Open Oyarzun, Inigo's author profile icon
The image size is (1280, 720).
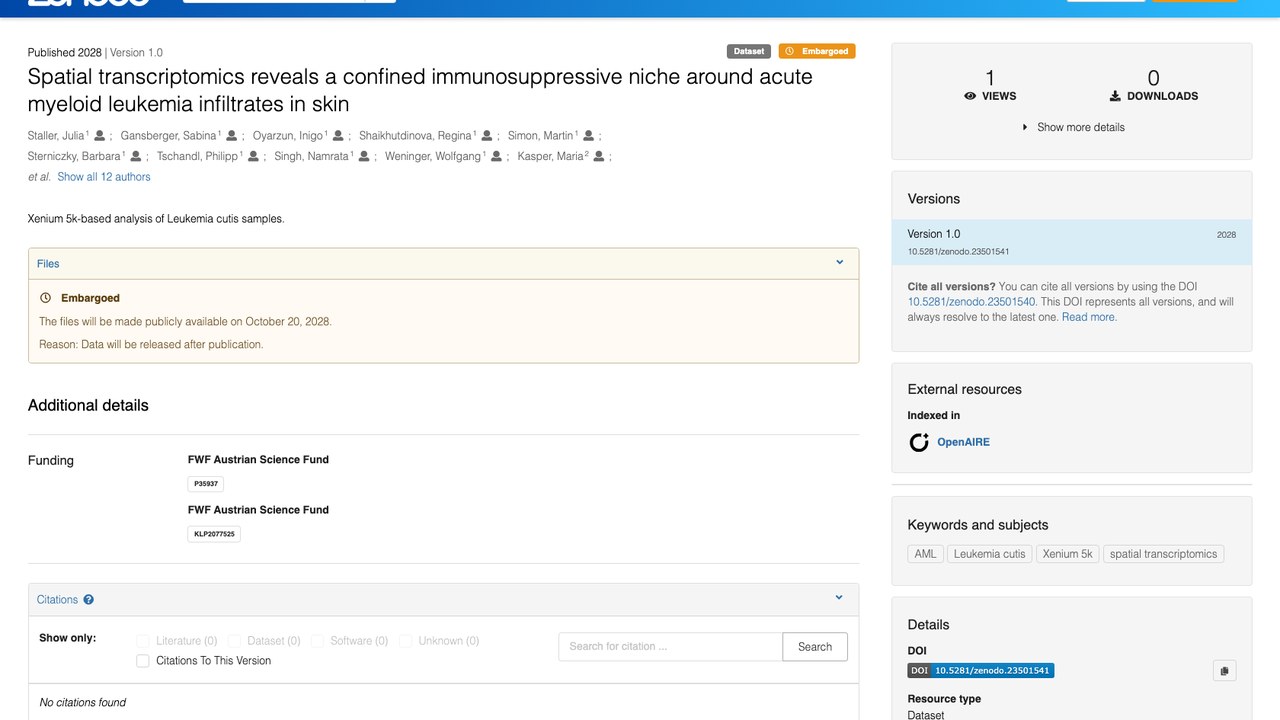pyautogui.click(x=339, y=136)
